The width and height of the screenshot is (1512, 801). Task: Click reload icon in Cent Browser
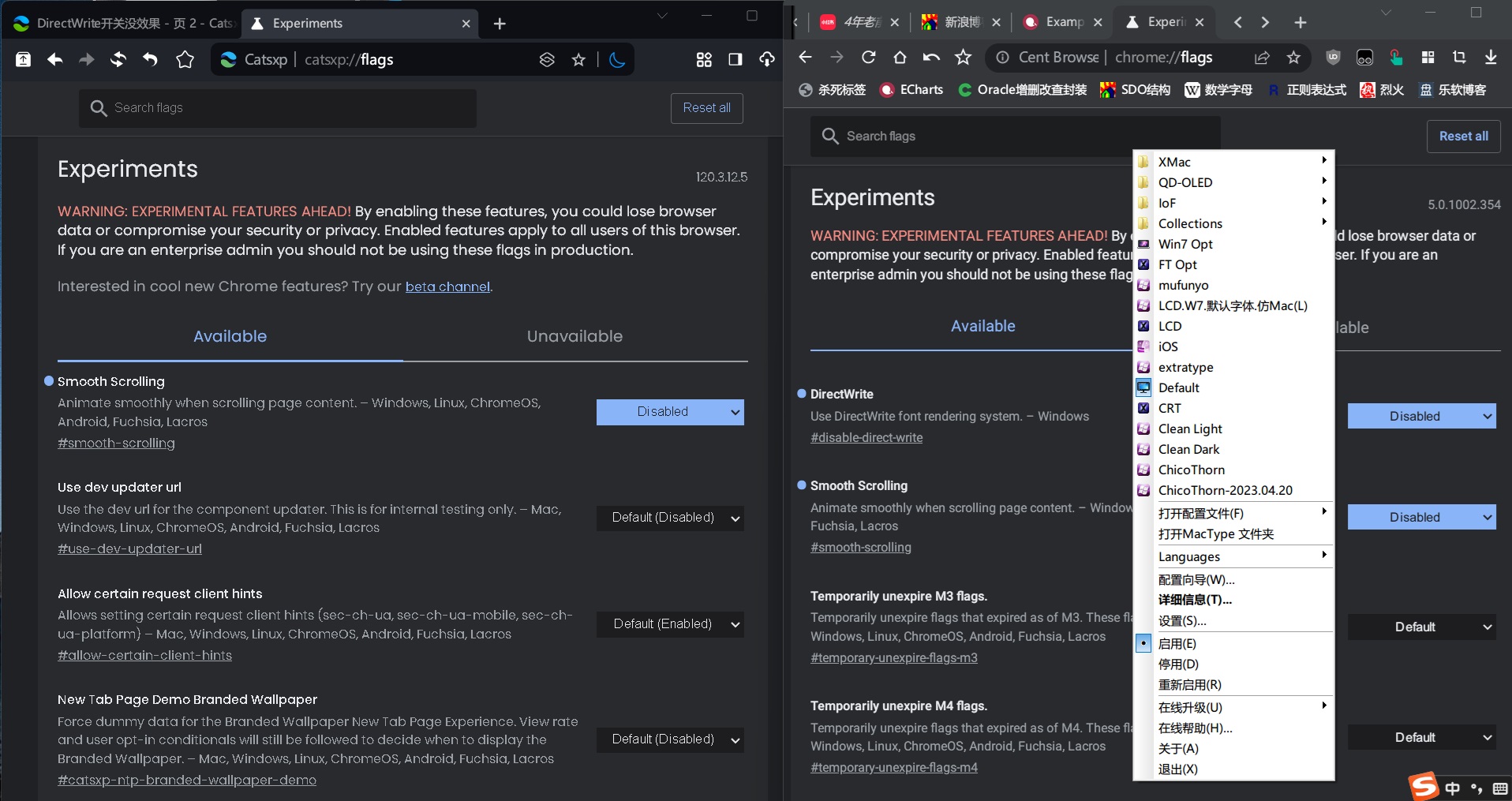click(868, 57)
